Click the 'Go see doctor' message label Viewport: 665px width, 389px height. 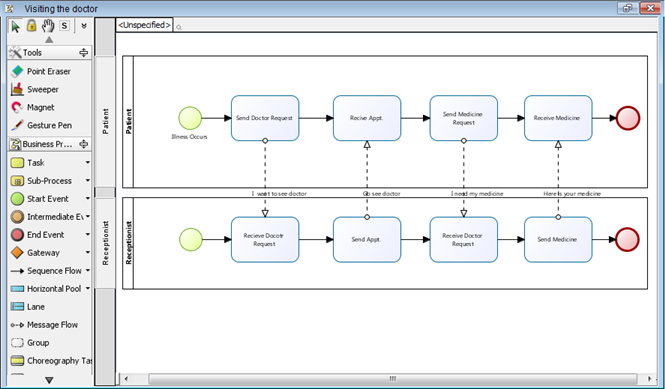pos(382,193)
